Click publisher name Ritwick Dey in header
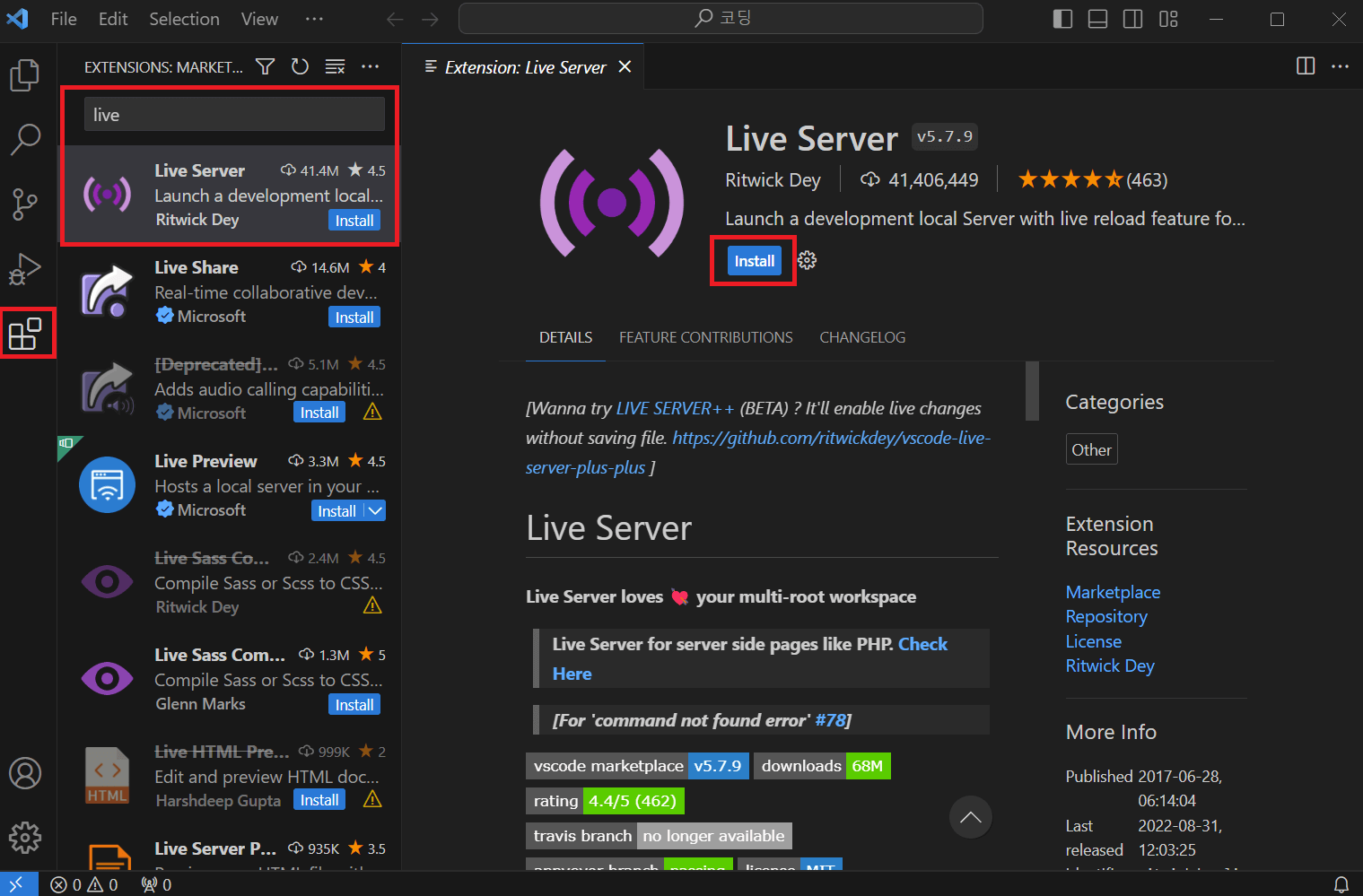This screenshot has width=1363, height=896. tap(773, 179)
